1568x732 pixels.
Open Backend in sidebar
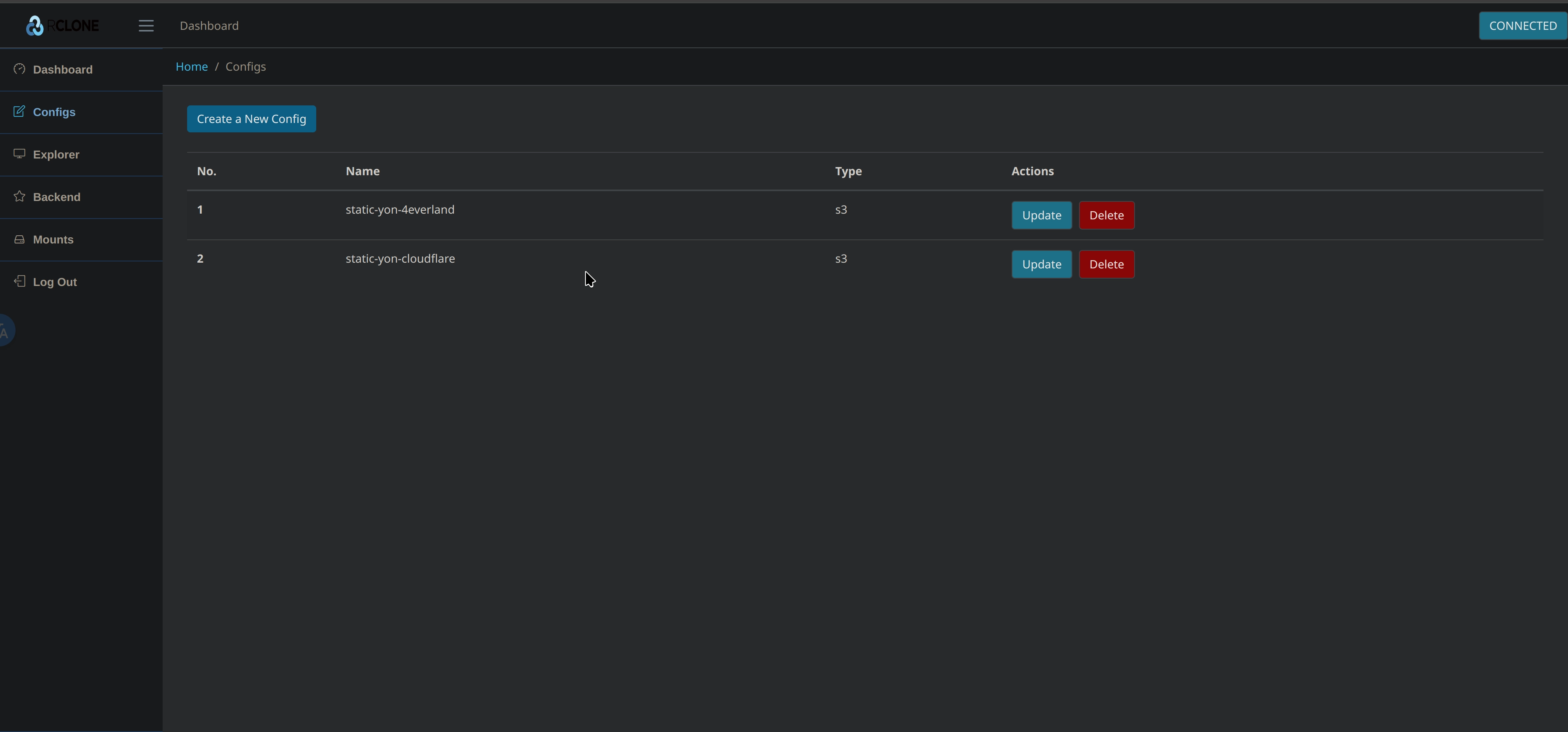81,197
